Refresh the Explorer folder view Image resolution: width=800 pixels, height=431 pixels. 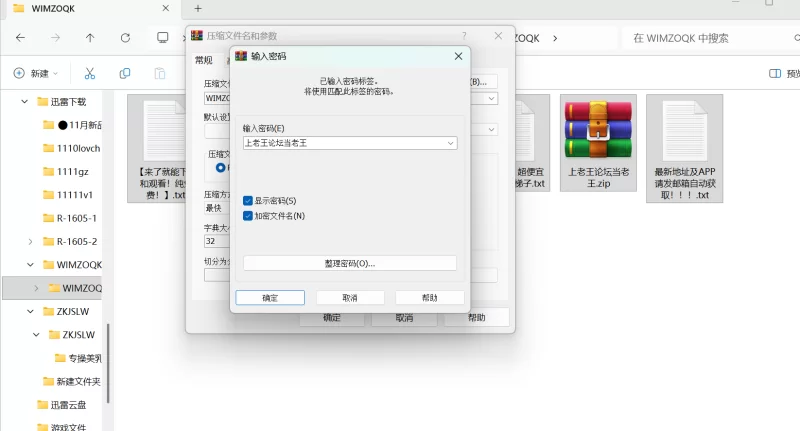point(125,38)
